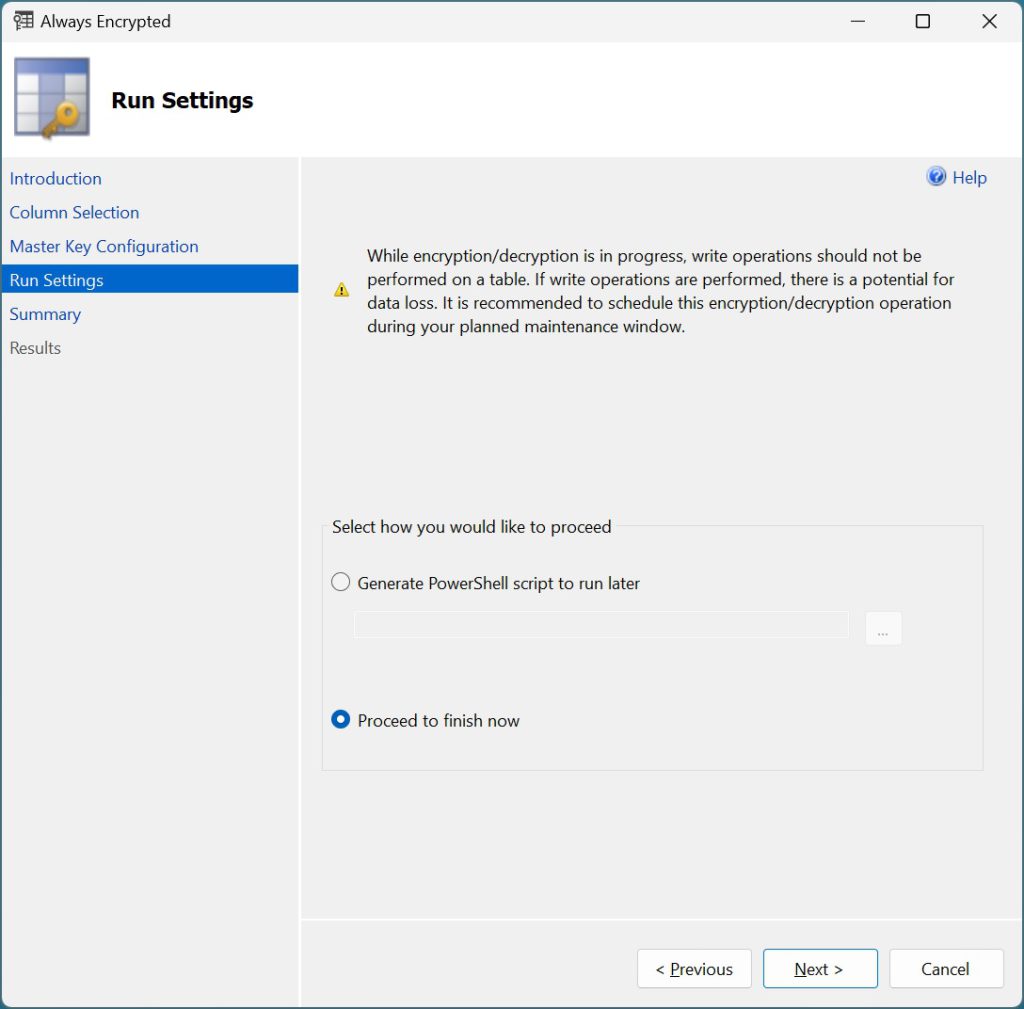This screenshot has width=1024, height=1009.
Task: Click the Previous button
Action: coord(694,969)
